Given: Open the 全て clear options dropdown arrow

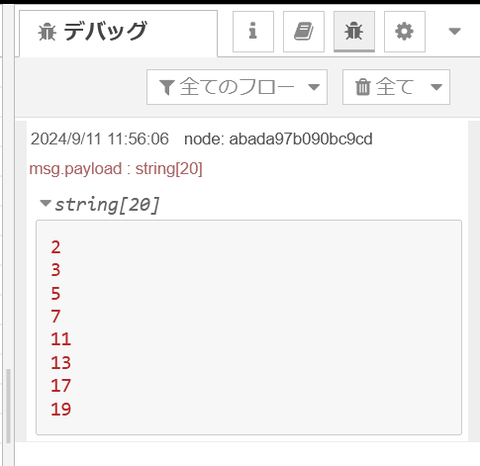Looking at the screenshot, I should [436, 87].
